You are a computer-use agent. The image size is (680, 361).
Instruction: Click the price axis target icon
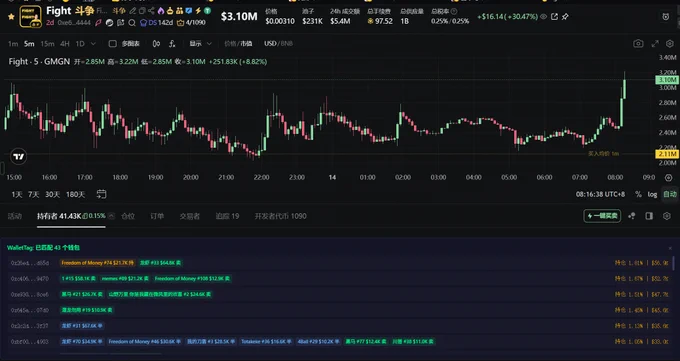coord(669,177)
